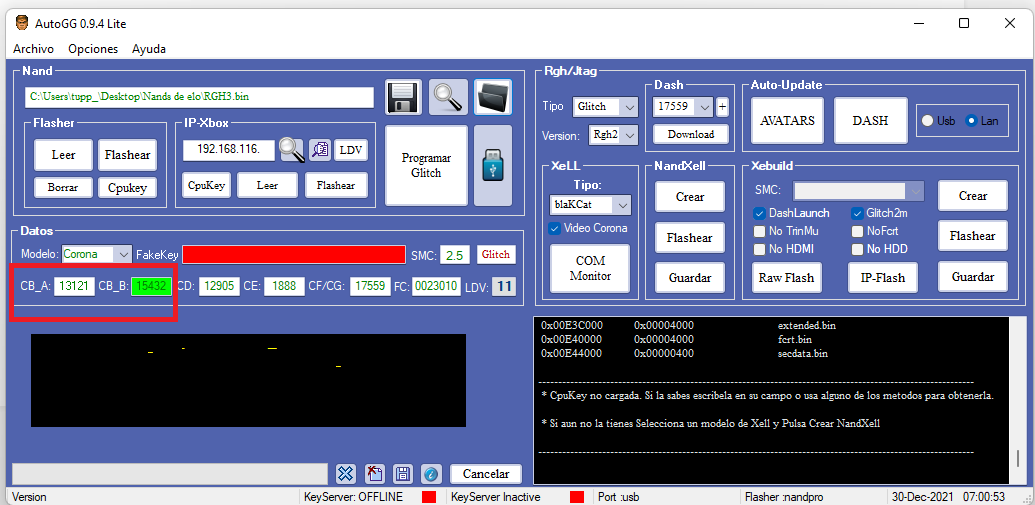Click the network scan icon beside LDV
The image size is (1035, 505).
319,150
